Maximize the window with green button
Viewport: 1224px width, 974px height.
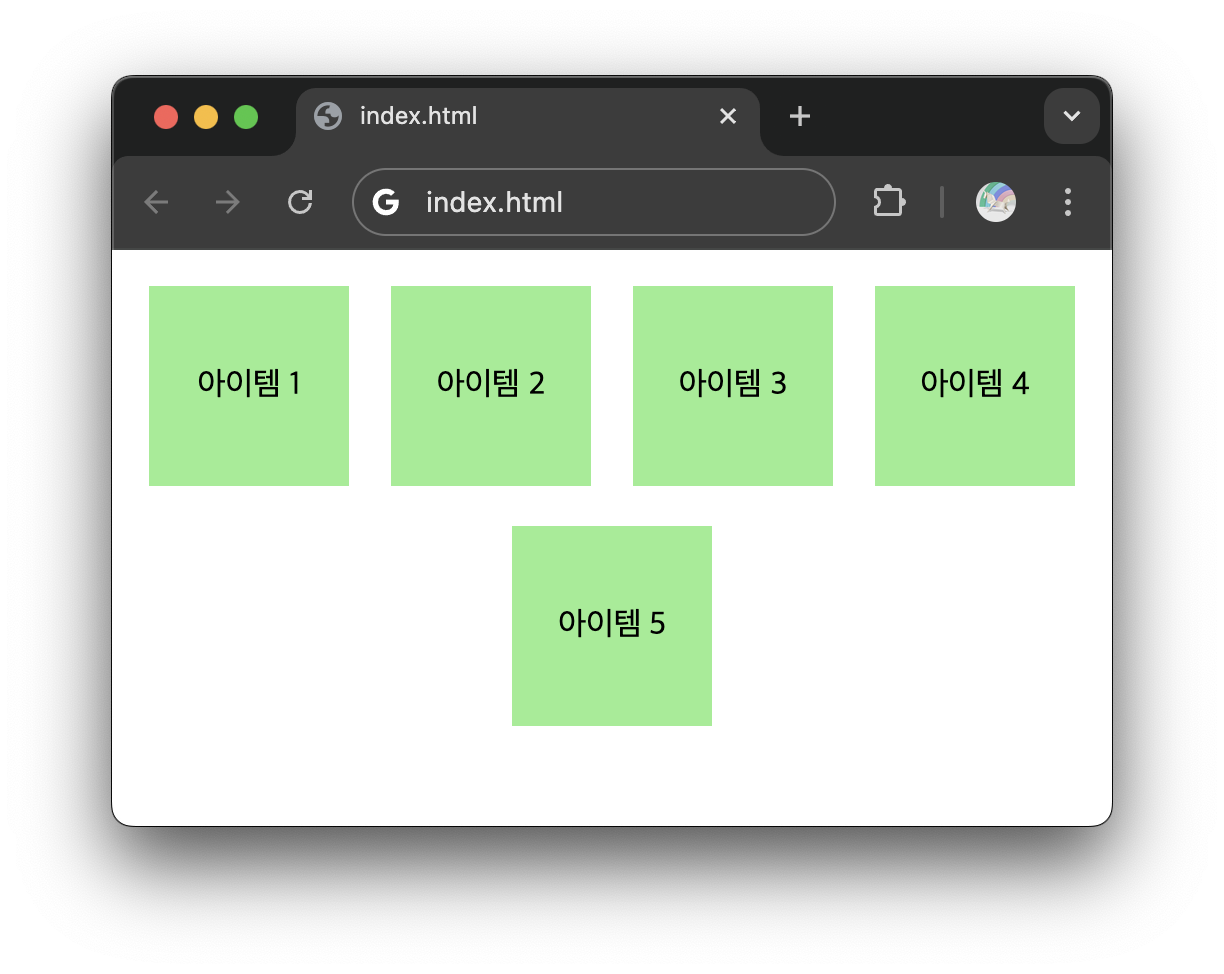pos(246,117)
